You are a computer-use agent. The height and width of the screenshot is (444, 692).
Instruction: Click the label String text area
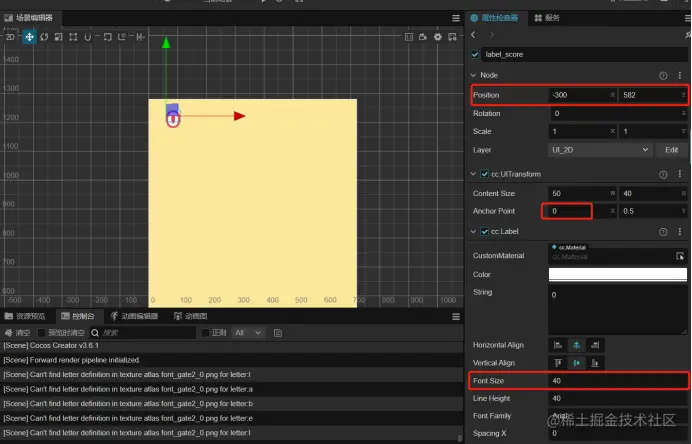[617, 310]
